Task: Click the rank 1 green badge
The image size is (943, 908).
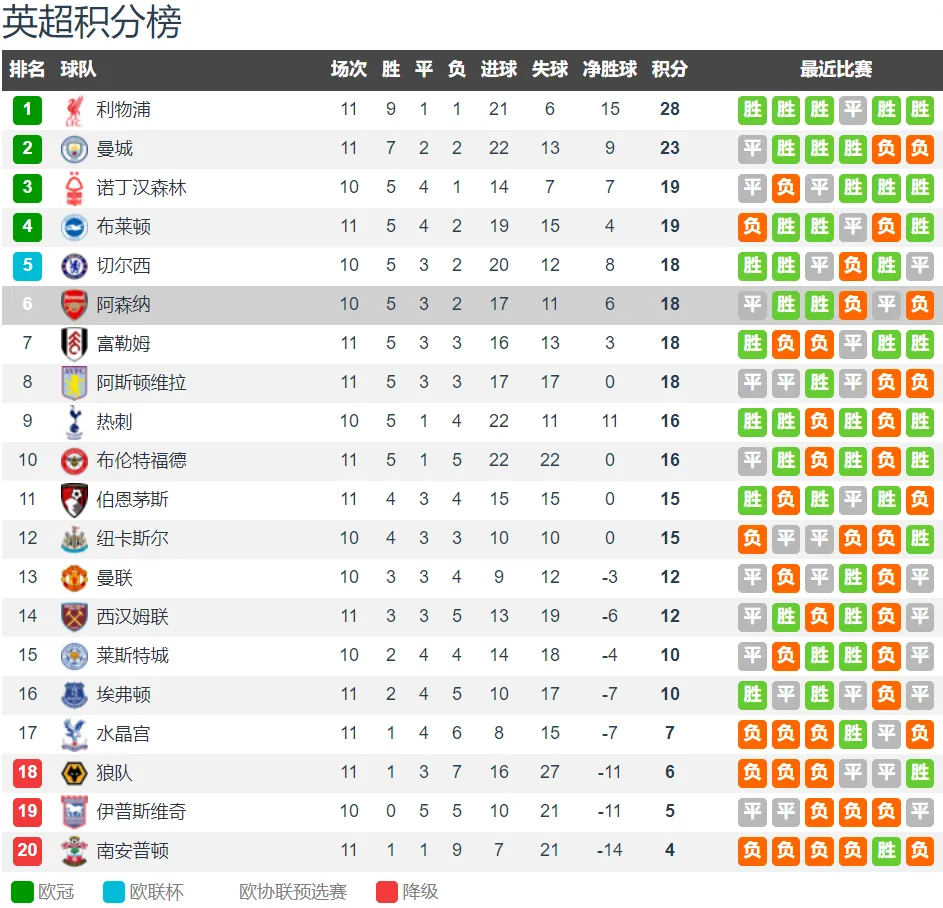Action: (27, 110)
